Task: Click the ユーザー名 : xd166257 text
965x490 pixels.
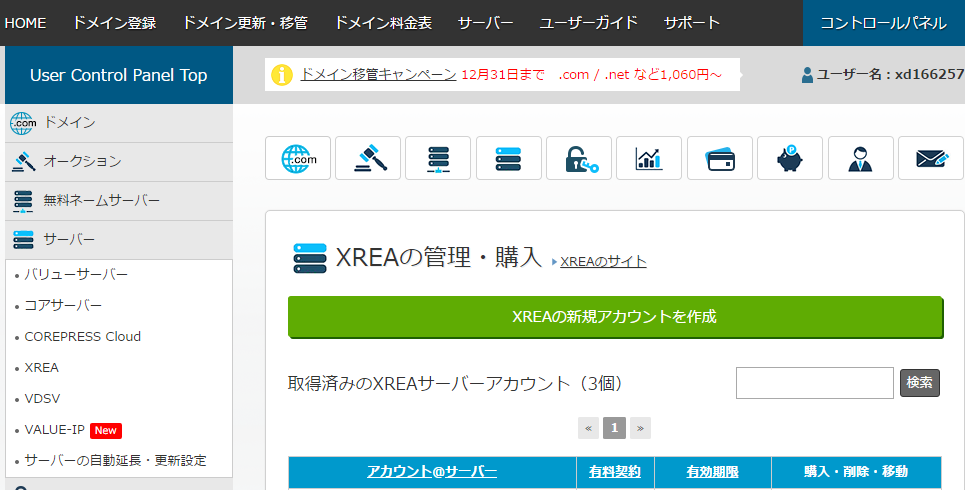Action: click(891, 74)
